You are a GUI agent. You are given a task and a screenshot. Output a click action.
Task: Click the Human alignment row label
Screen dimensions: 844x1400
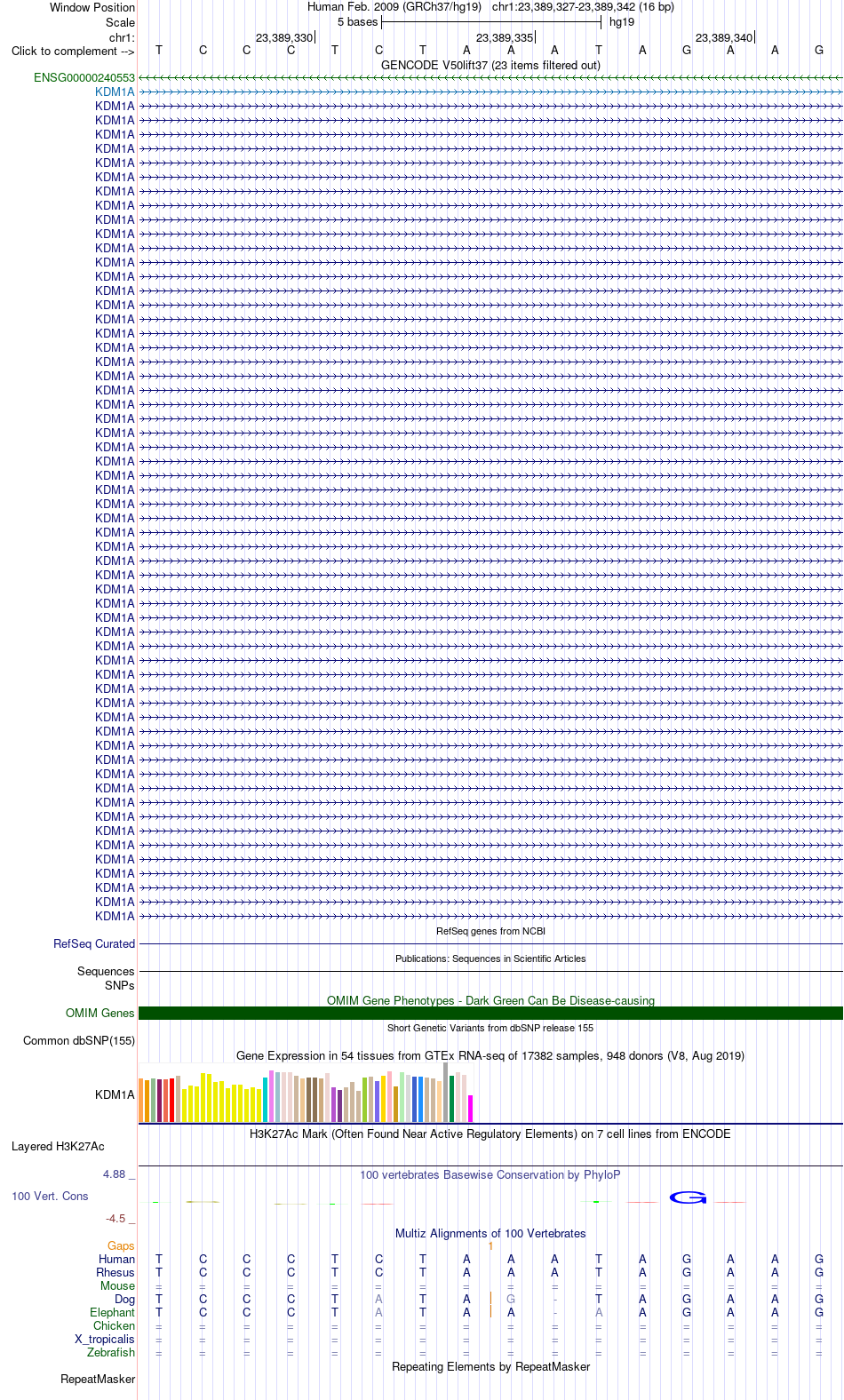click(117, 1259)
